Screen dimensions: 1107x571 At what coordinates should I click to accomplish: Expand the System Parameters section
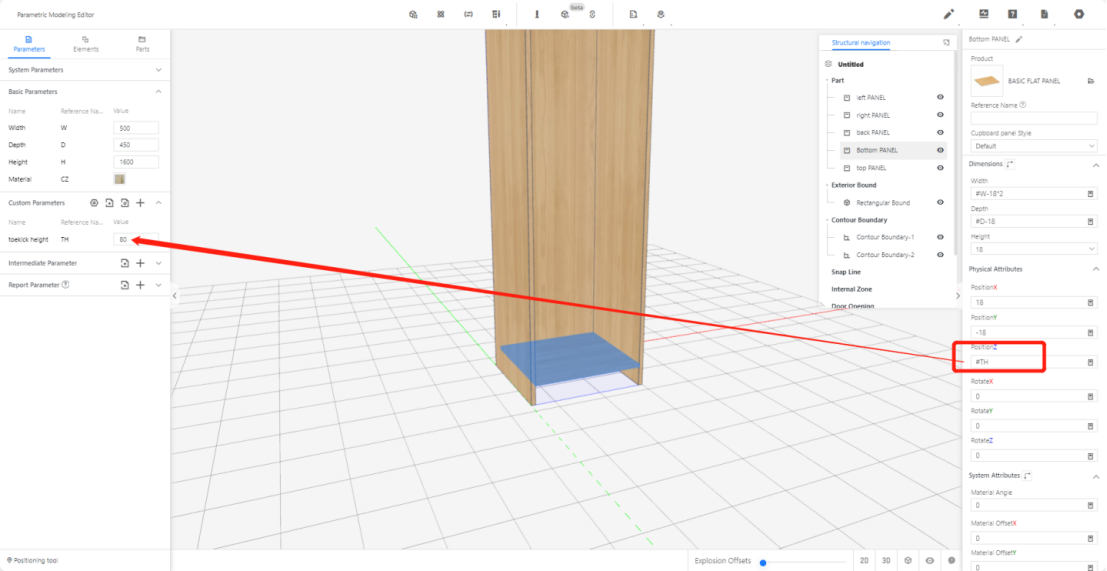click(159, 70)
